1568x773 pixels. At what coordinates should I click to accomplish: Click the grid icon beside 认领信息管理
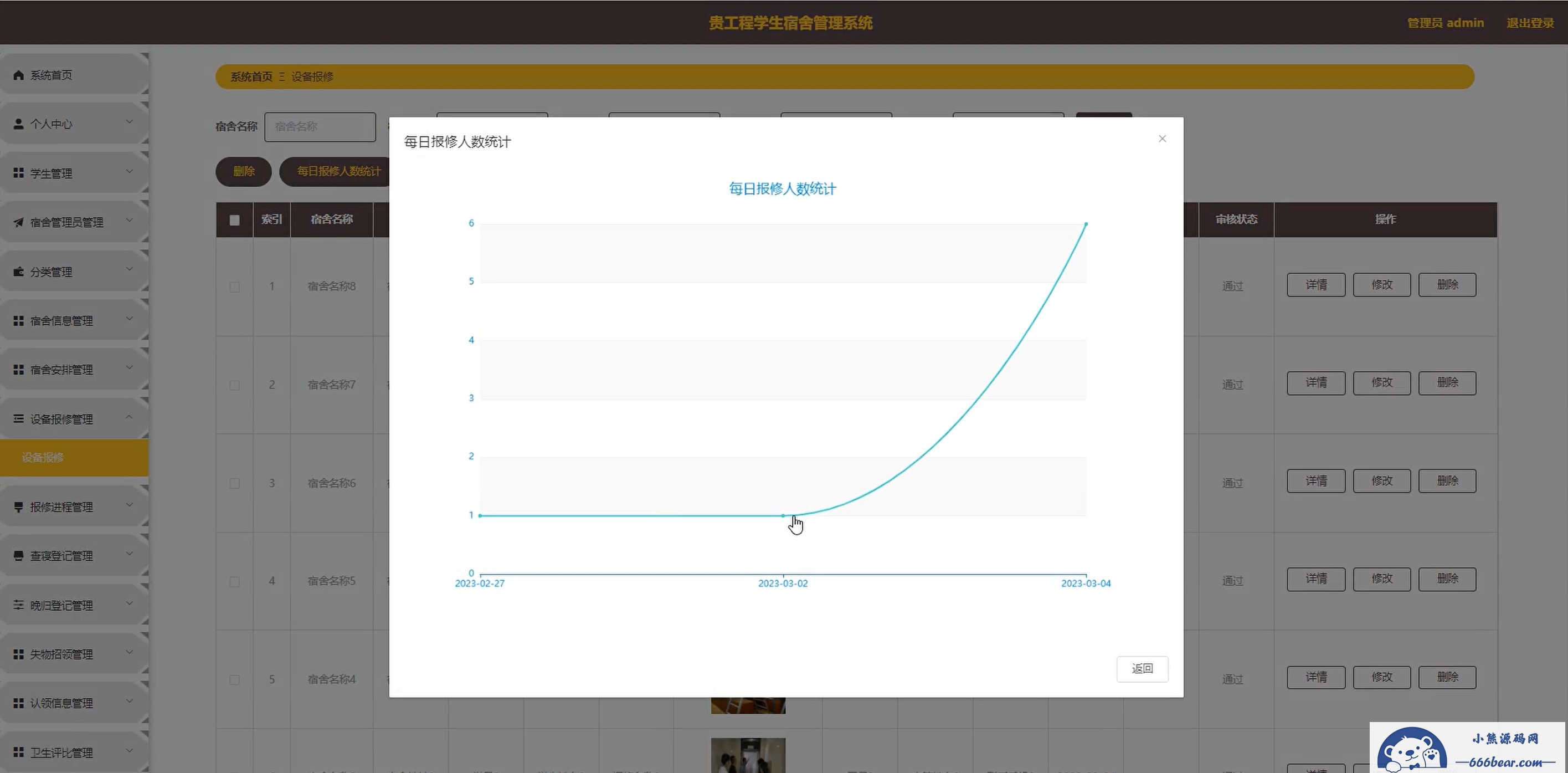(x=18, y=703)
